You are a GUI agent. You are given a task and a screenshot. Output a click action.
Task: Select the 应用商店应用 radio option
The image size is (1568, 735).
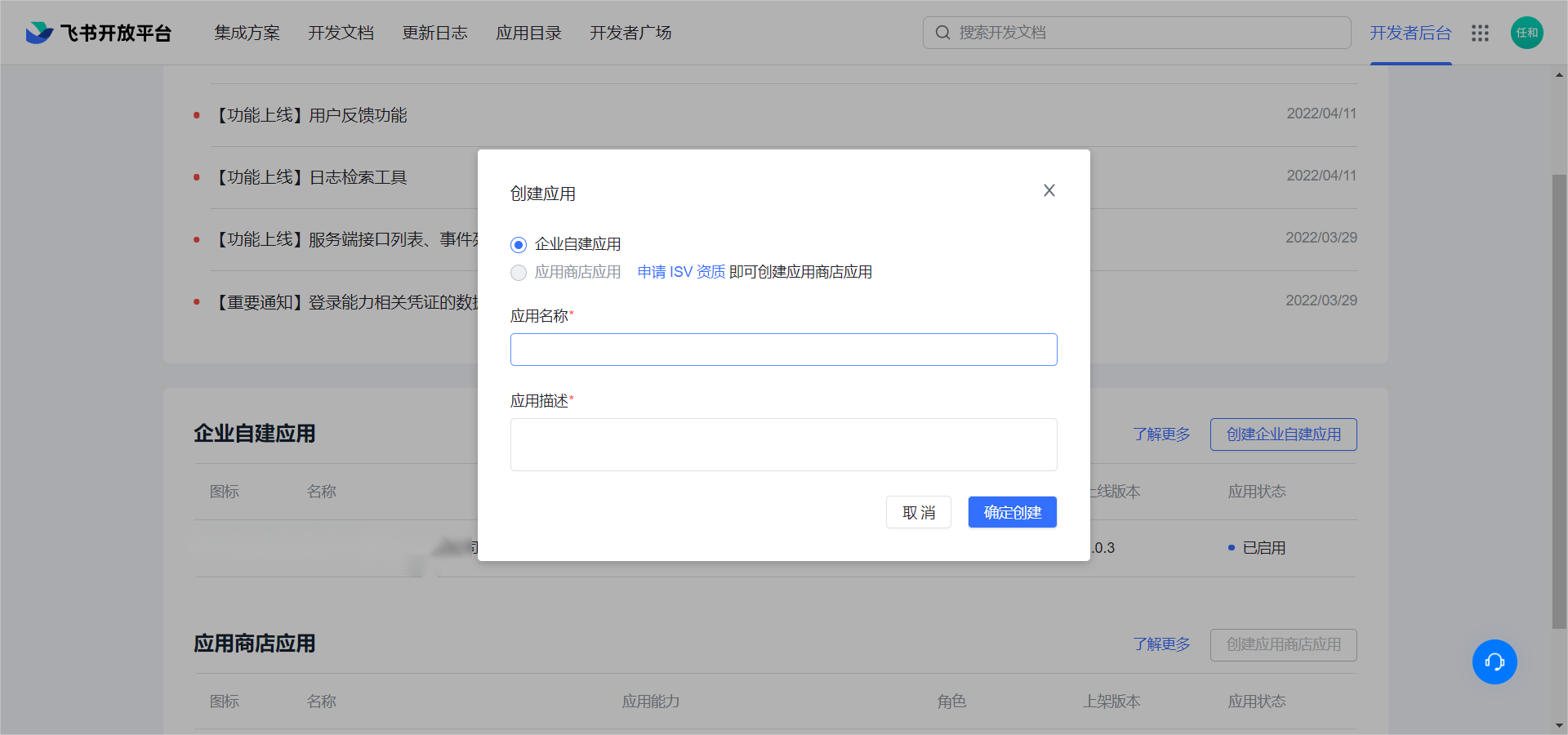click(x=518, y=273)
